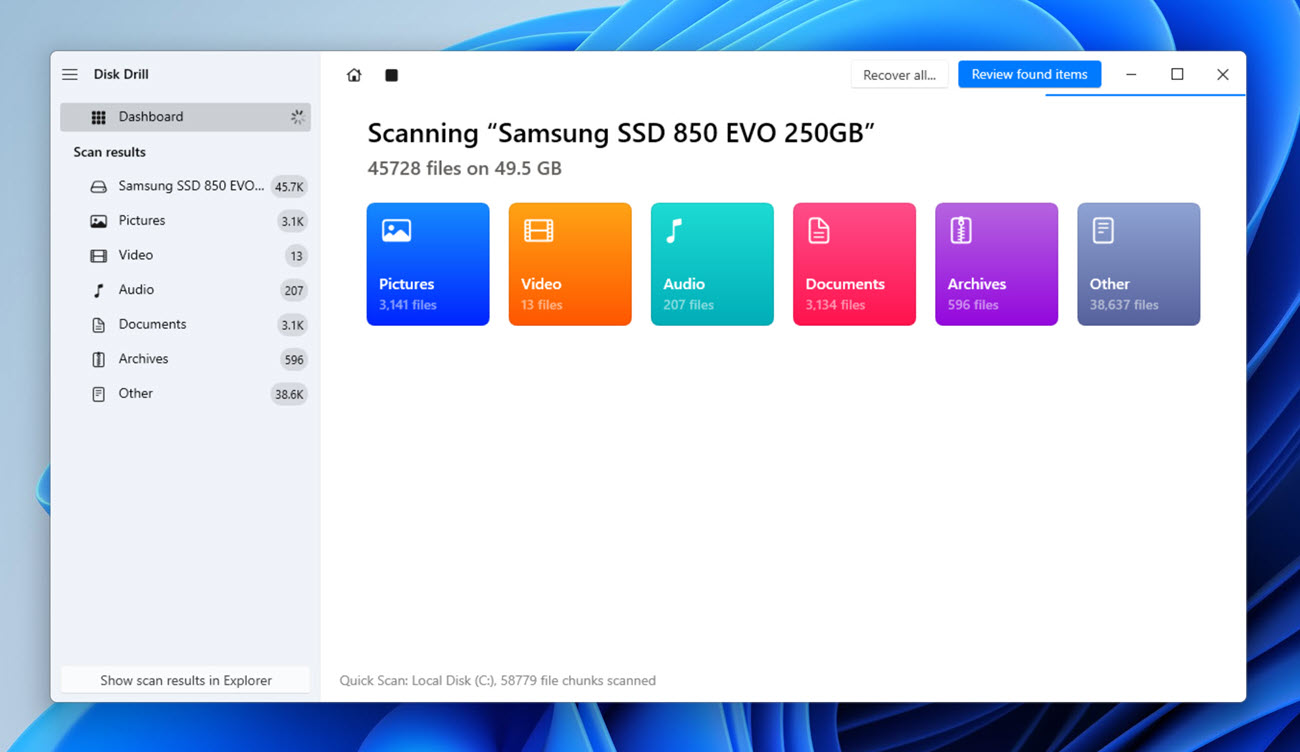Open Samsung SSD 850 EVO scan results
Screen dimensions: 1300x752
pyautogui.click(x=186, y=186)
